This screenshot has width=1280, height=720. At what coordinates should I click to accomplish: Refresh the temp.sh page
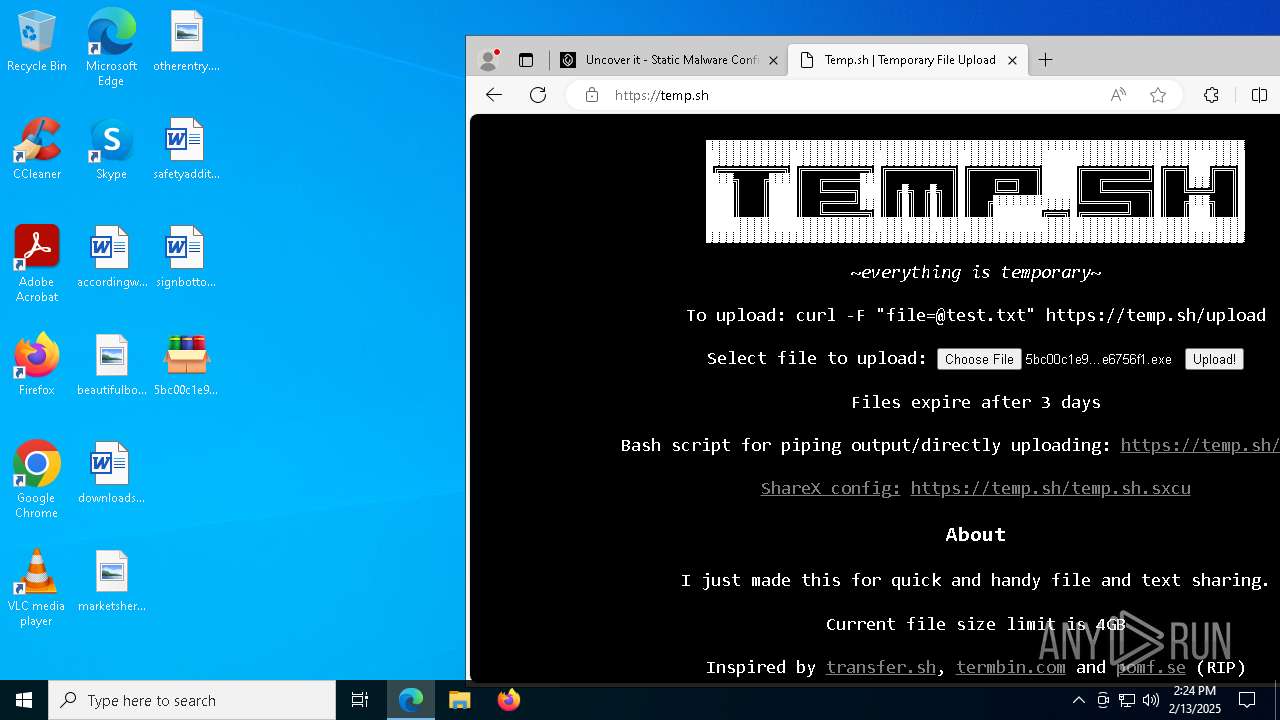[538, 95]
